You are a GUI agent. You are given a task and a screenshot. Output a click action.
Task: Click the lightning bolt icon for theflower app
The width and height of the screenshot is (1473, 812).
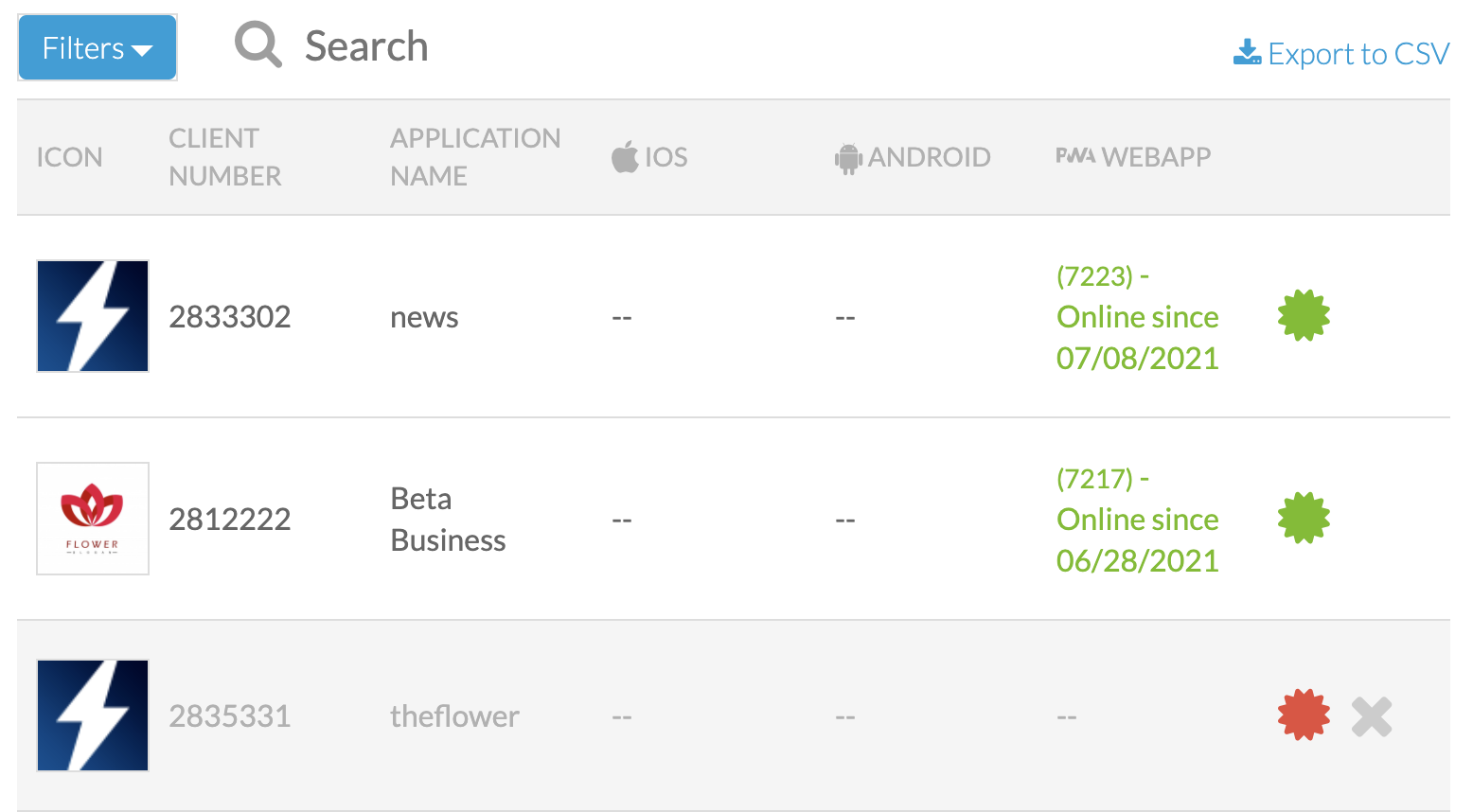(x=93, y=715)
